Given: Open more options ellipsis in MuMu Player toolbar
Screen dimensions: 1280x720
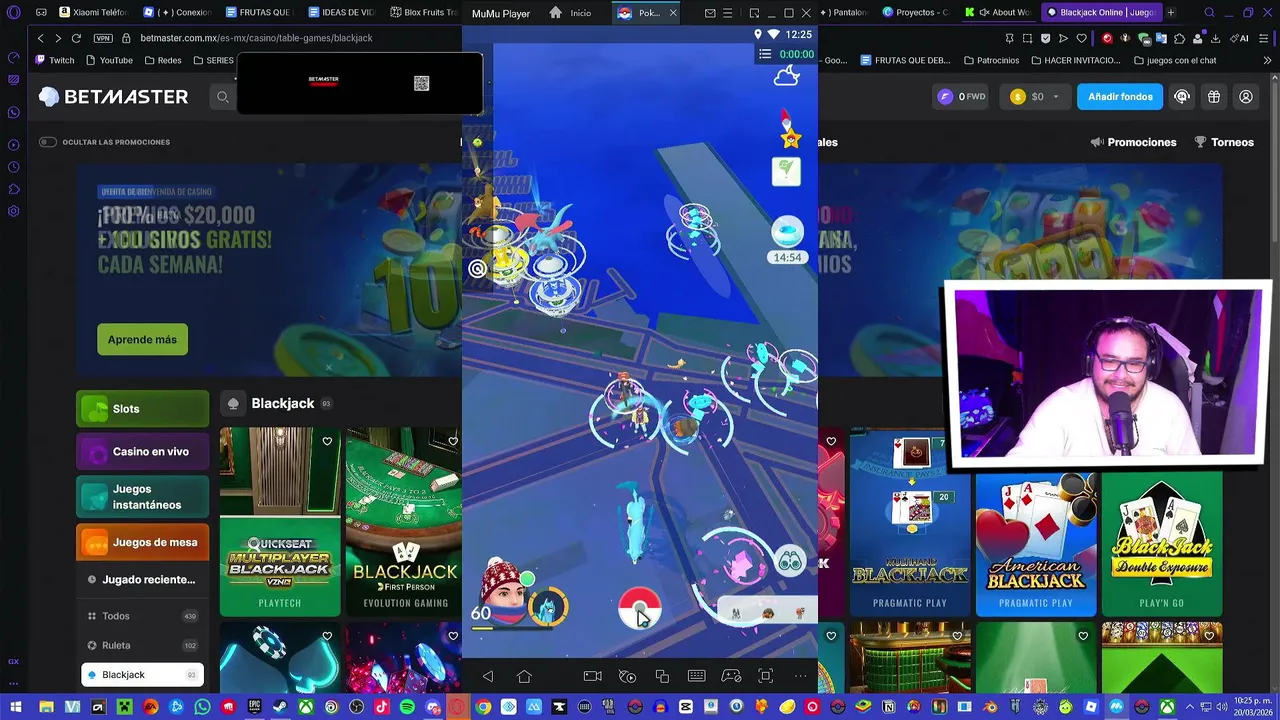Looking at the screenshot, I should pos(800,676).
